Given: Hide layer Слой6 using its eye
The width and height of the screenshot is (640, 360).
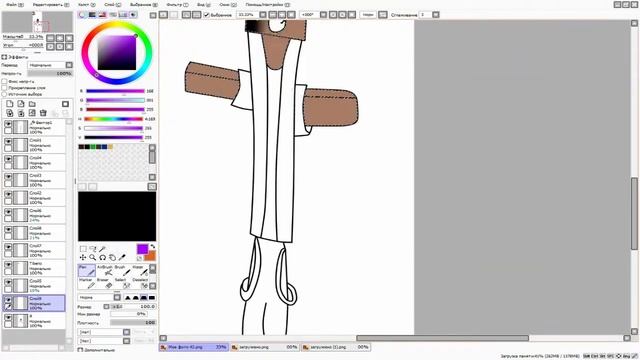Looking at the screenshot, I should point(8,212).
